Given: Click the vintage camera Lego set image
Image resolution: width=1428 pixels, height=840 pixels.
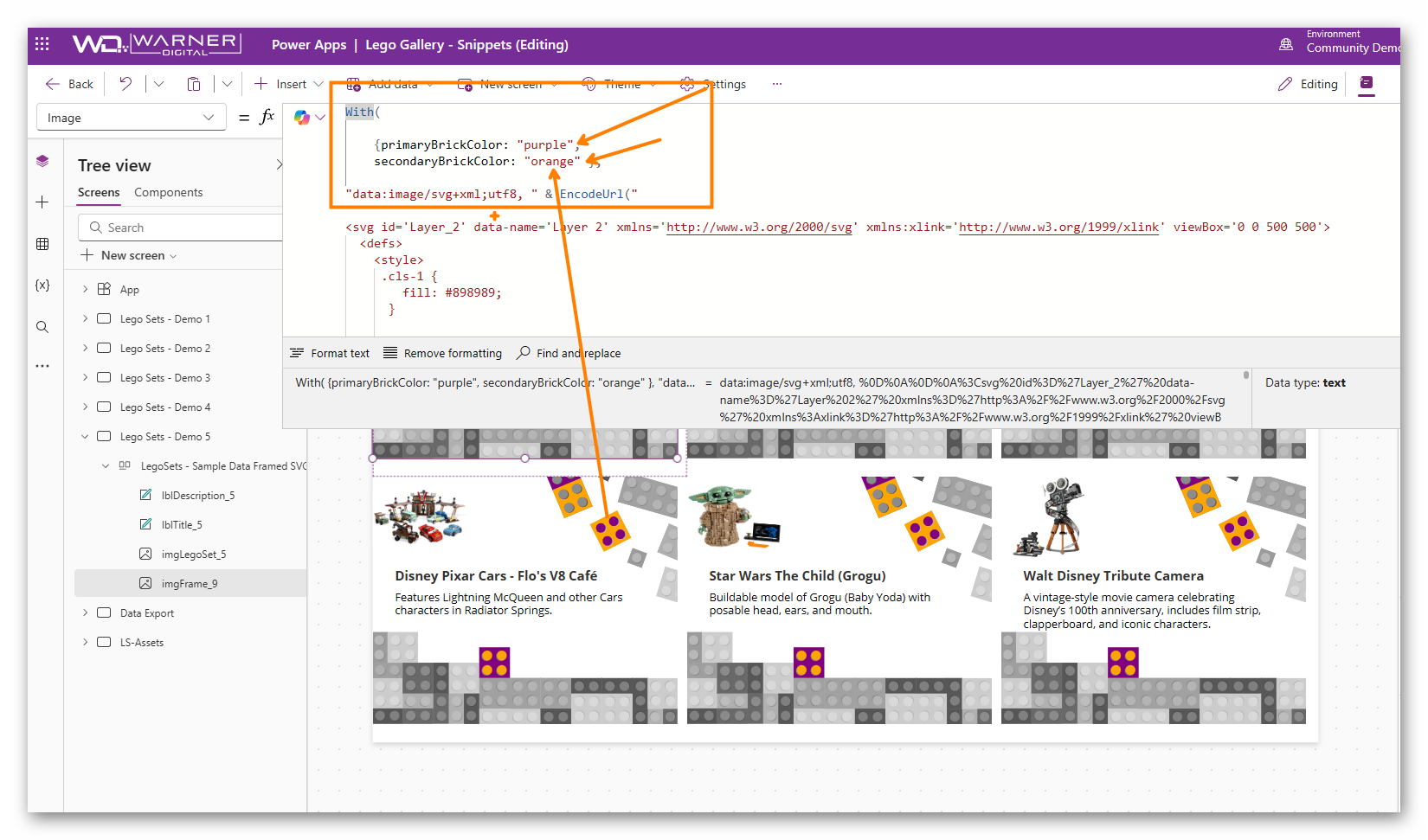Looking at the screenshot, I should tap(1049, 517).
